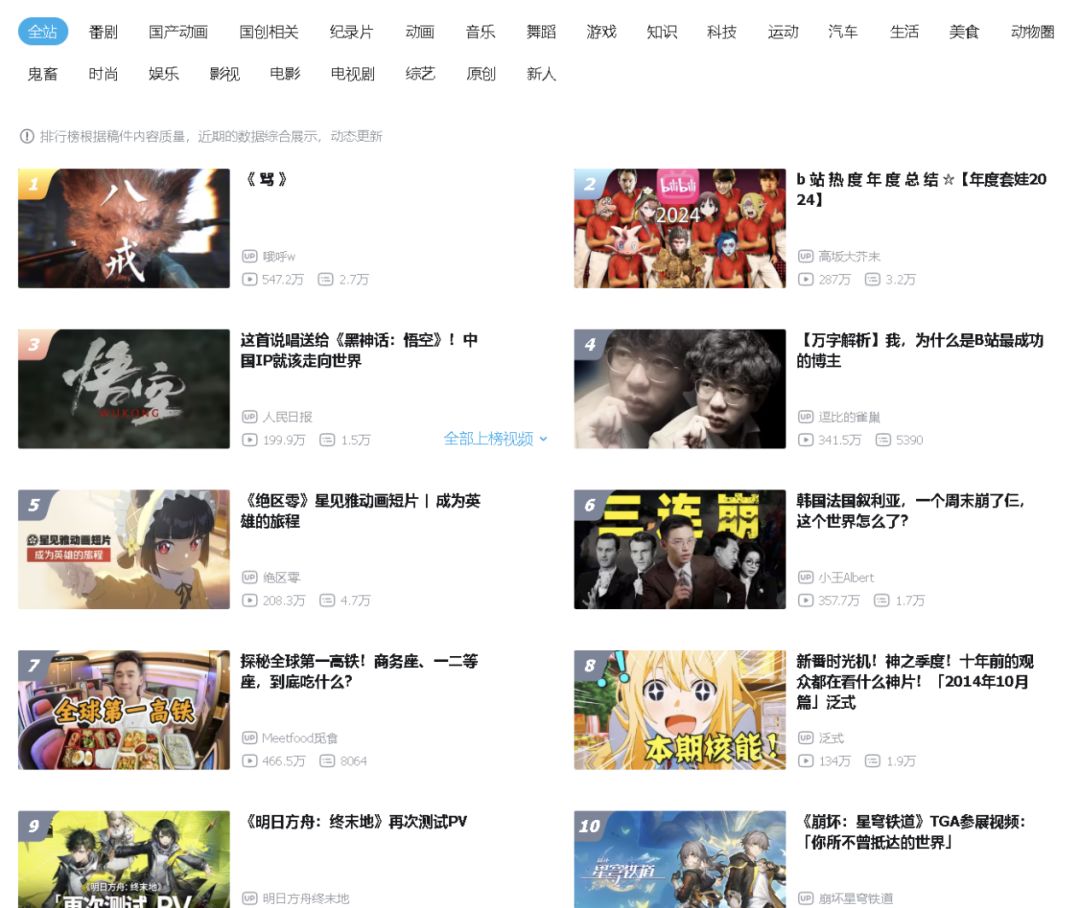Expand 全部上榜视频 dropdown
Screen dimensions: 1080x908
coord(495,439)
